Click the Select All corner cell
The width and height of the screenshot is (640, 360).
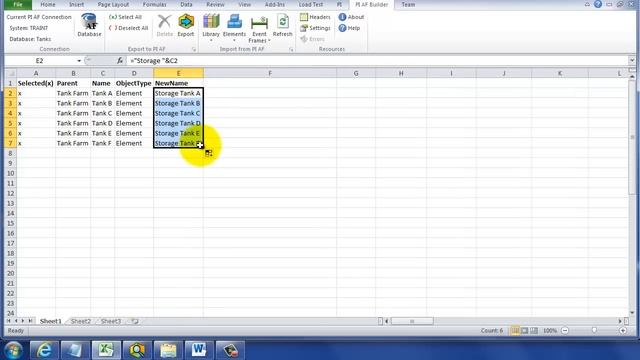pyautogui.click(x=10, y=73)
